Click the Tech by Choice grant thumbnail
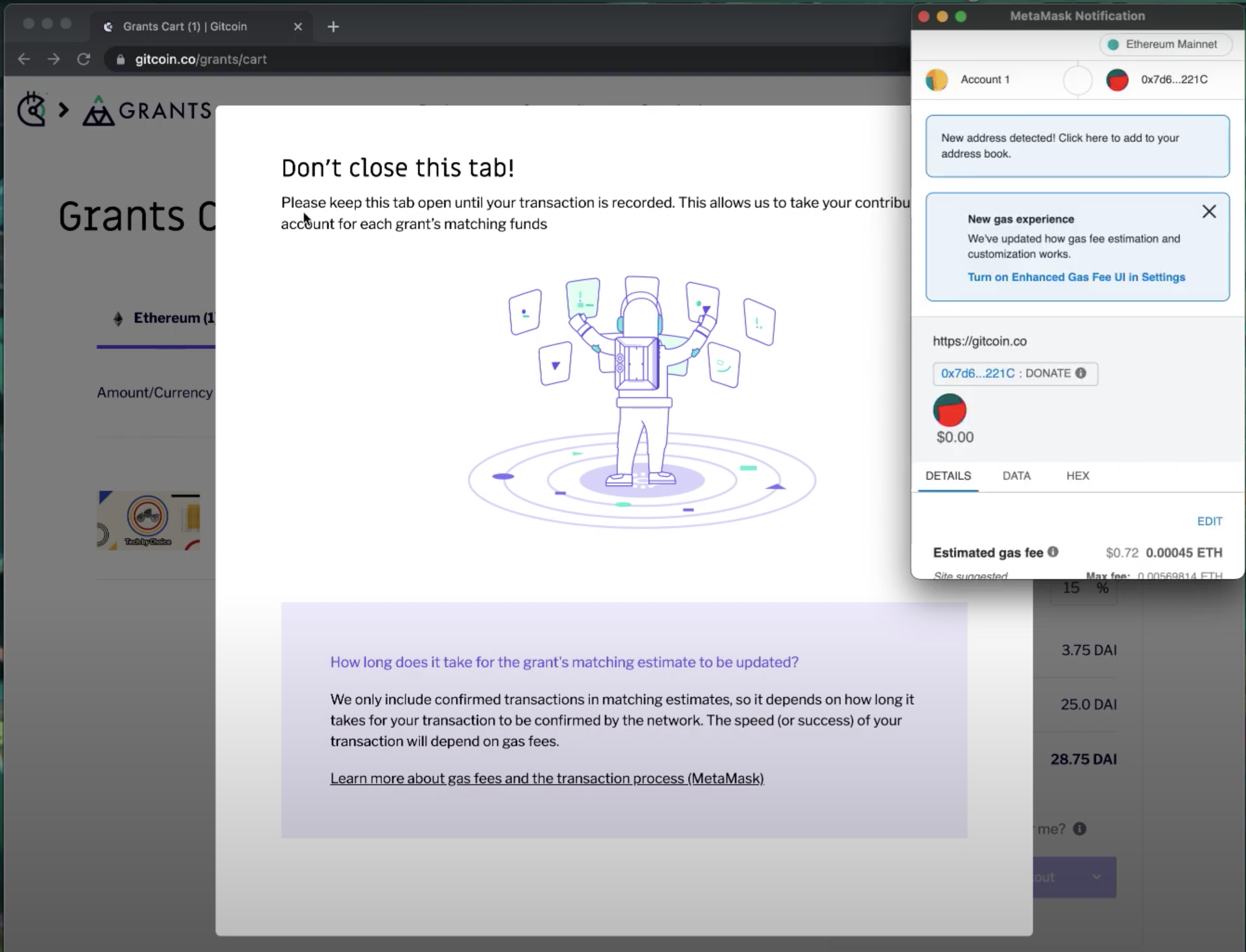Screen dimensions: 1246x952 coord(149,520)
